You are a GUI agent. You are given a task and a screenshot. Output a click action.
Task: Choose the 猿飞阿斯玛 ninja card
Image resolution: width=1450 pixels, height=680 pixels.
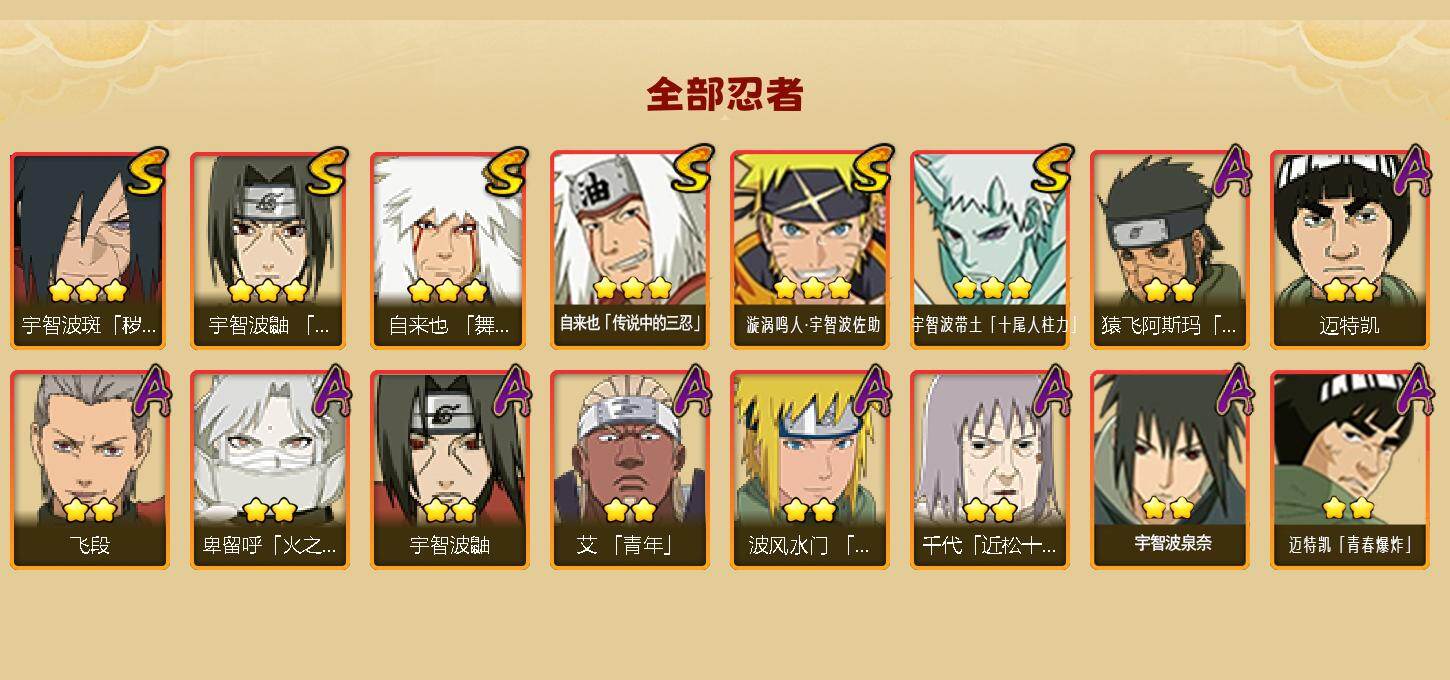(1170, 250)
